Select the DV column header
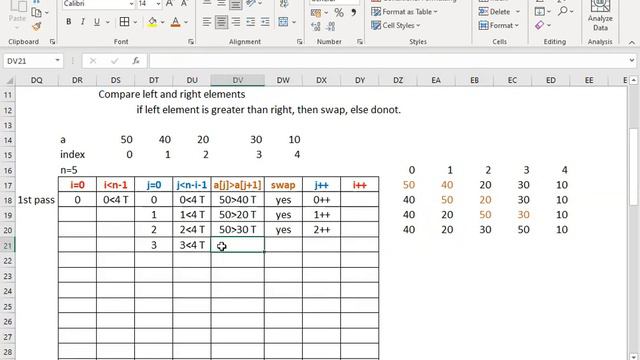The image size is (640, 360). coord(238,80)
